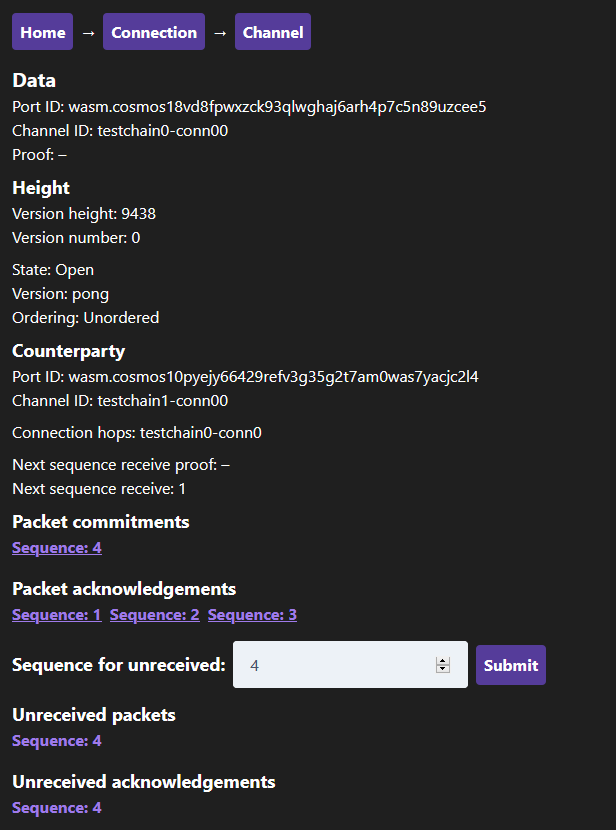The image size is (616, 830).
Task: Click the Counterparty Port ID value
Action: (x=274, y=377)
